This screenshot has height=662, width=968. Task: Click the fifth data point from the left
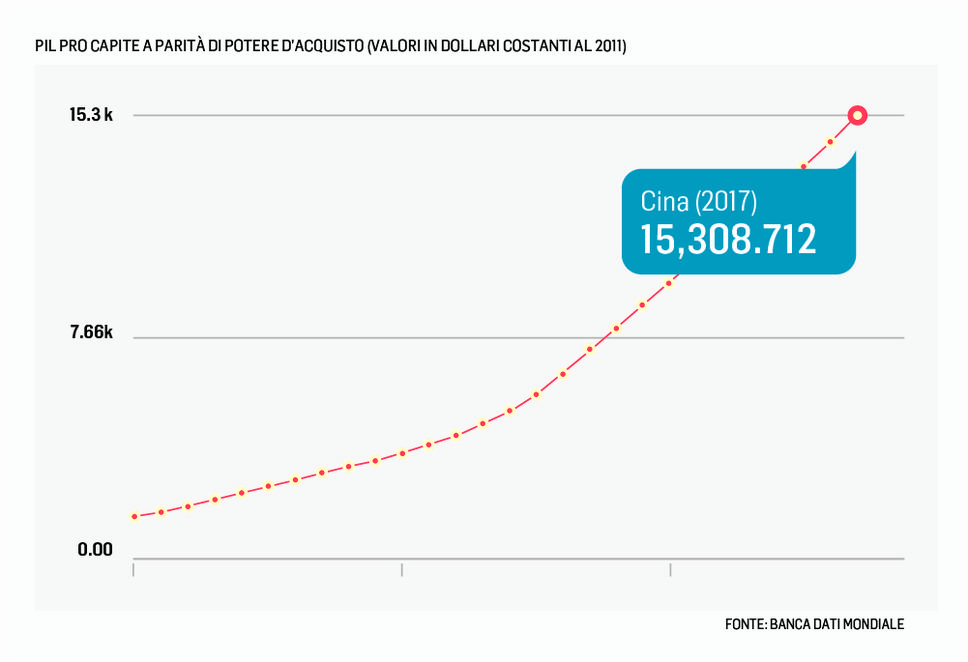tap(242, 493)
